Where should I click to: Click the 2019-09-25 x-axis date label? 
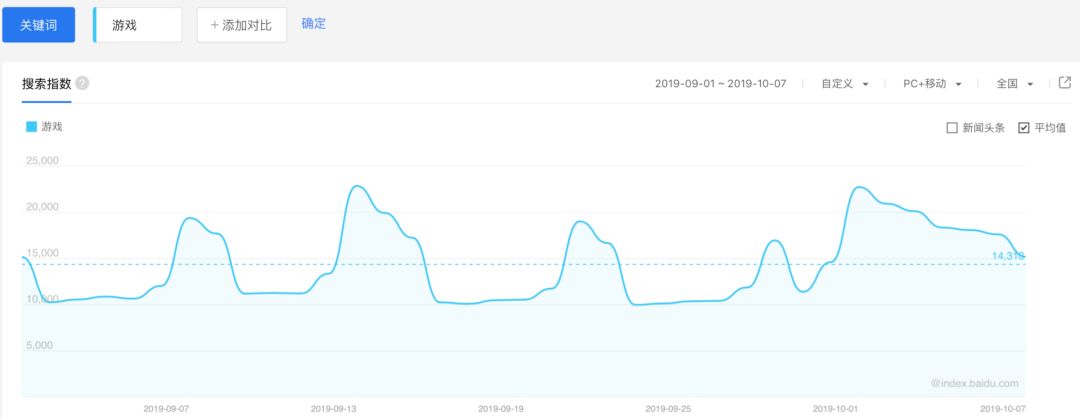(669, 409)
